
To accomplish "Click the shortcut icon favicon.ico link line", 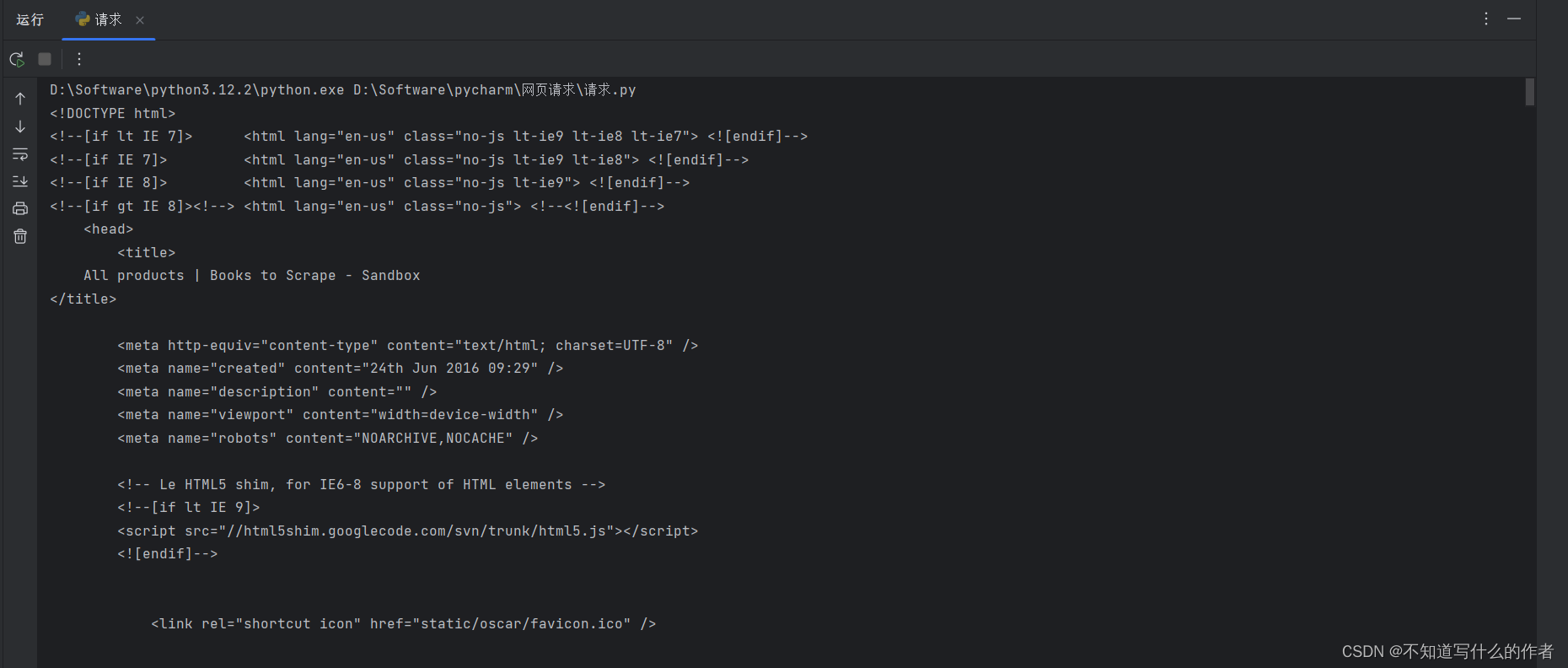I will pyautogui.click(x=404, y=623).
